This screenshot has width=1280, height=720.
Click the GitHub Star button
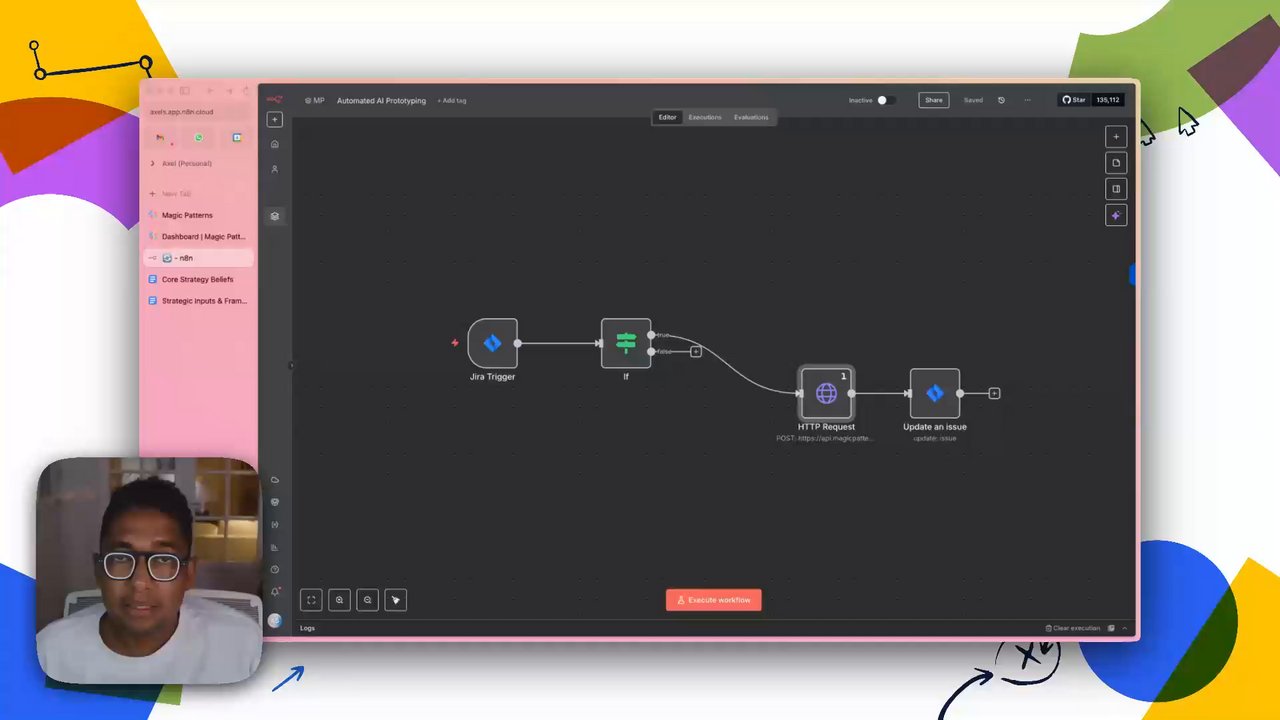[1074, 100]
